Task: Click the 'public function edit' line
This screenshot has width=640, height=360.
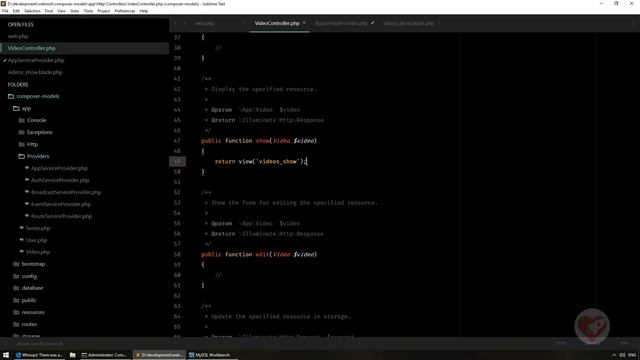Action: click(x=259, y=254)
